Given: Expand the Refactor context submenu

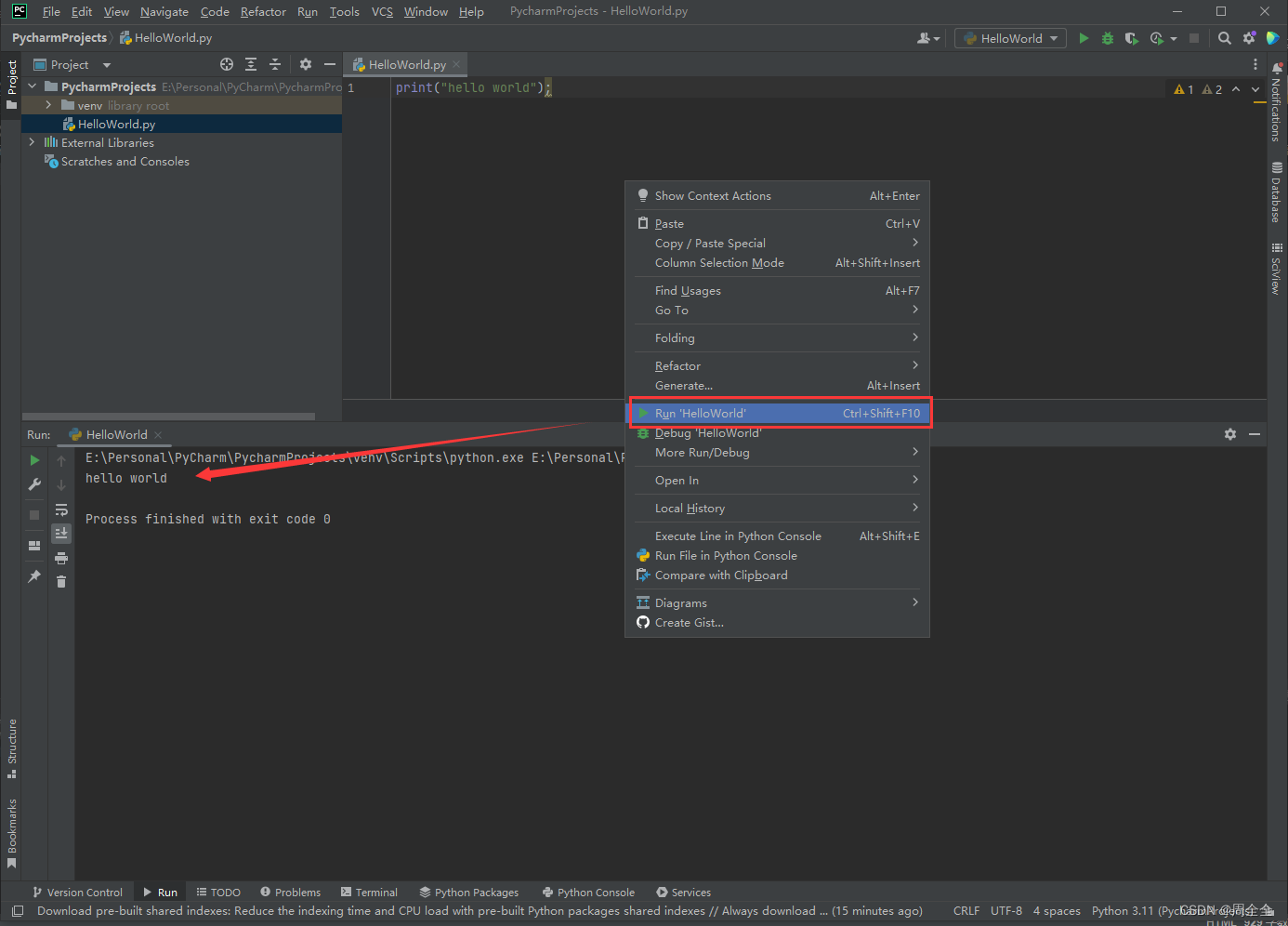Looking at the screenshot, I should click(x=778, y=365).
